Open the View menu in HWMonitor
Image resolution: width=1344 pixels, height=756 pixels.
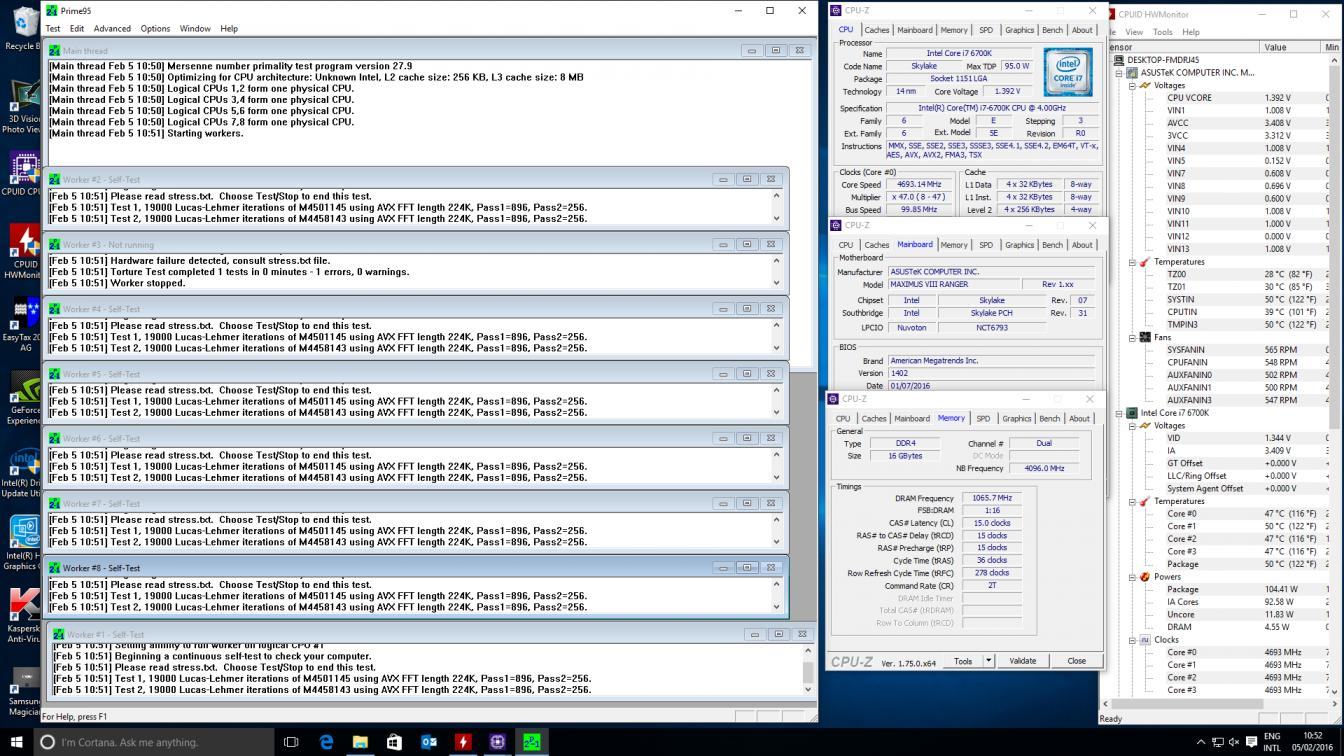point(1134,32)
